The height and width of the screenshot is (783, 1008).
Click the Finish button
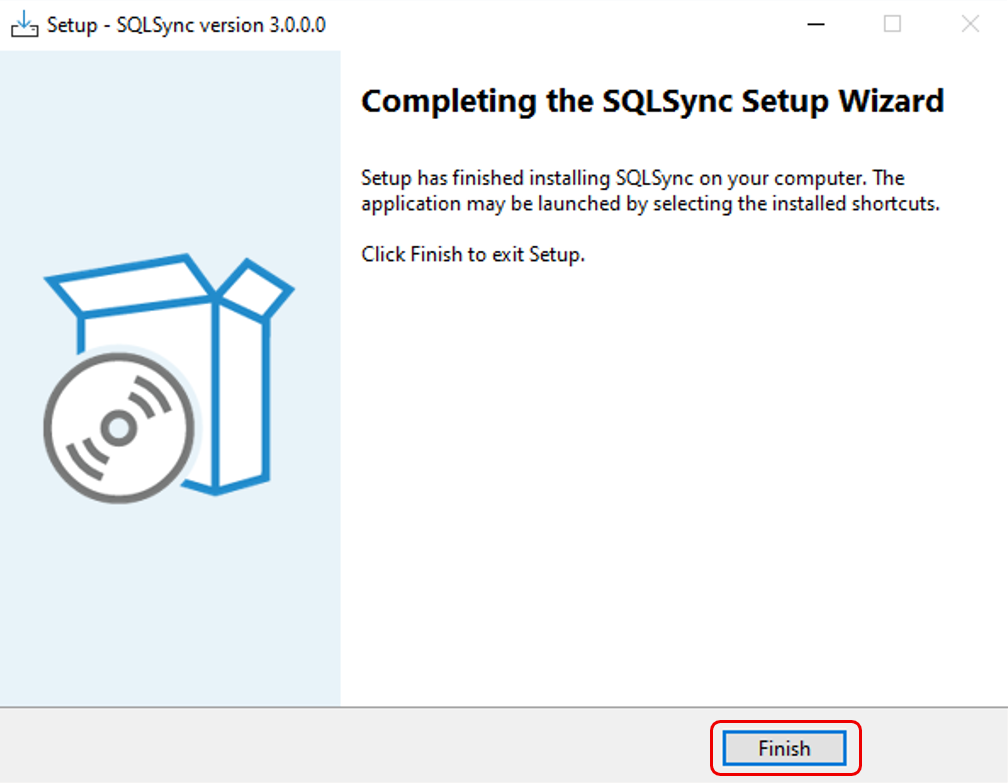click(784, 748)
